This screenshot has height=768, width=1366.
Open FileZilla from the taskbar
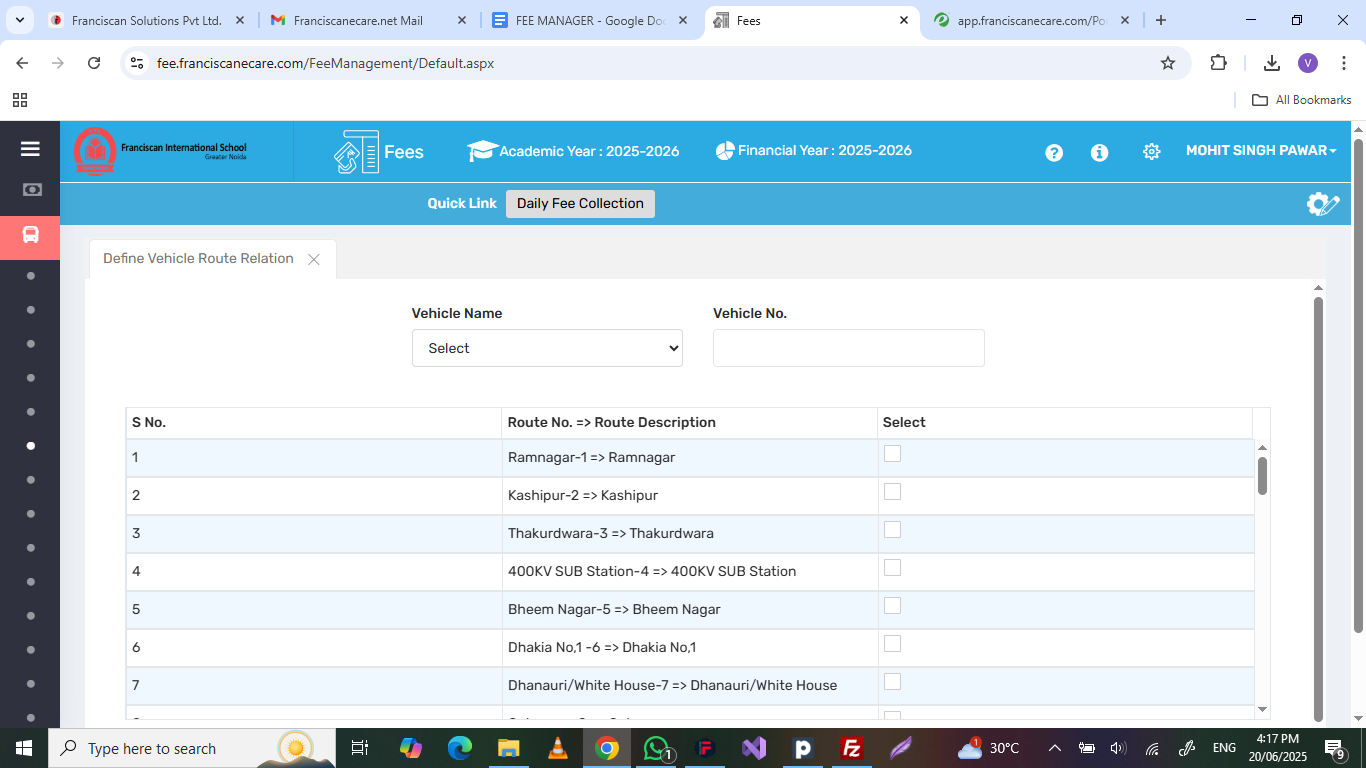[x=852, y=748]
